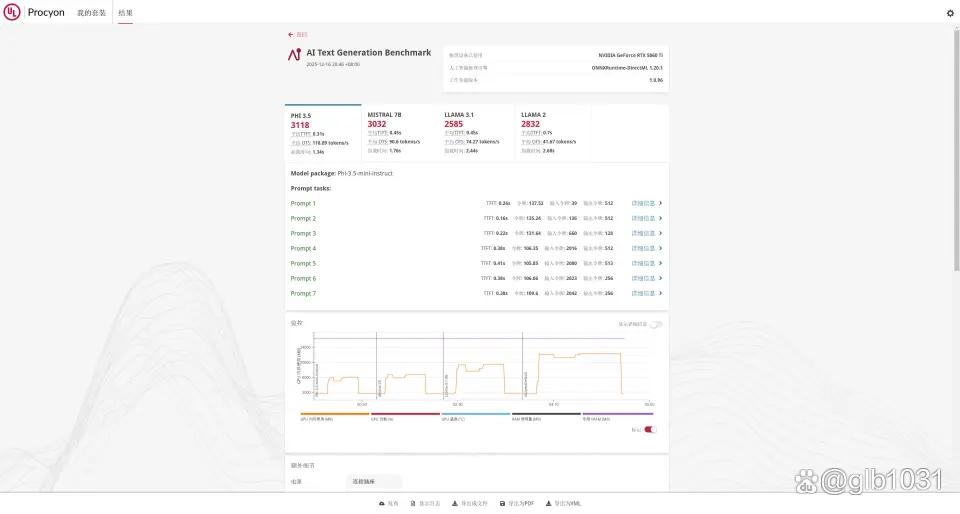Select the MISTRAL 7B score tab

point(400,133)
